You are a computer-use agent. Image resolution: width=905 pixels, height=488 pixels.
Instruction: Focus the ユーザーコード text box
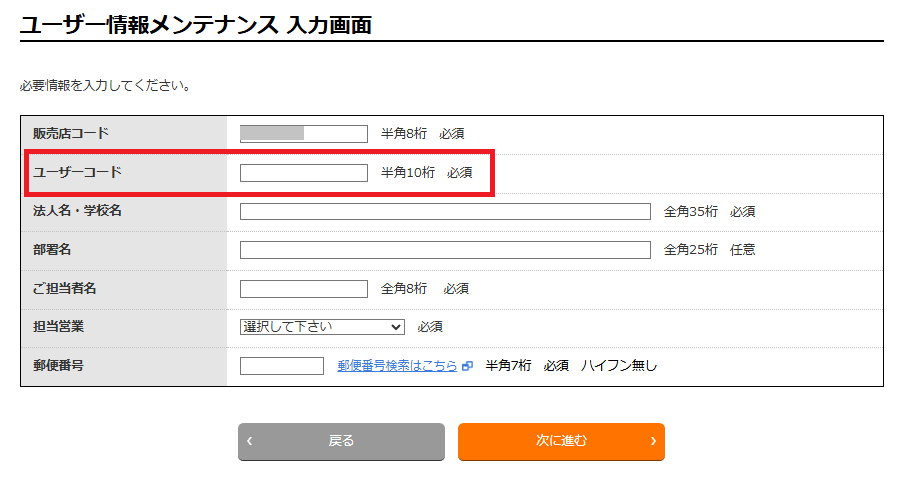point(304,172)
